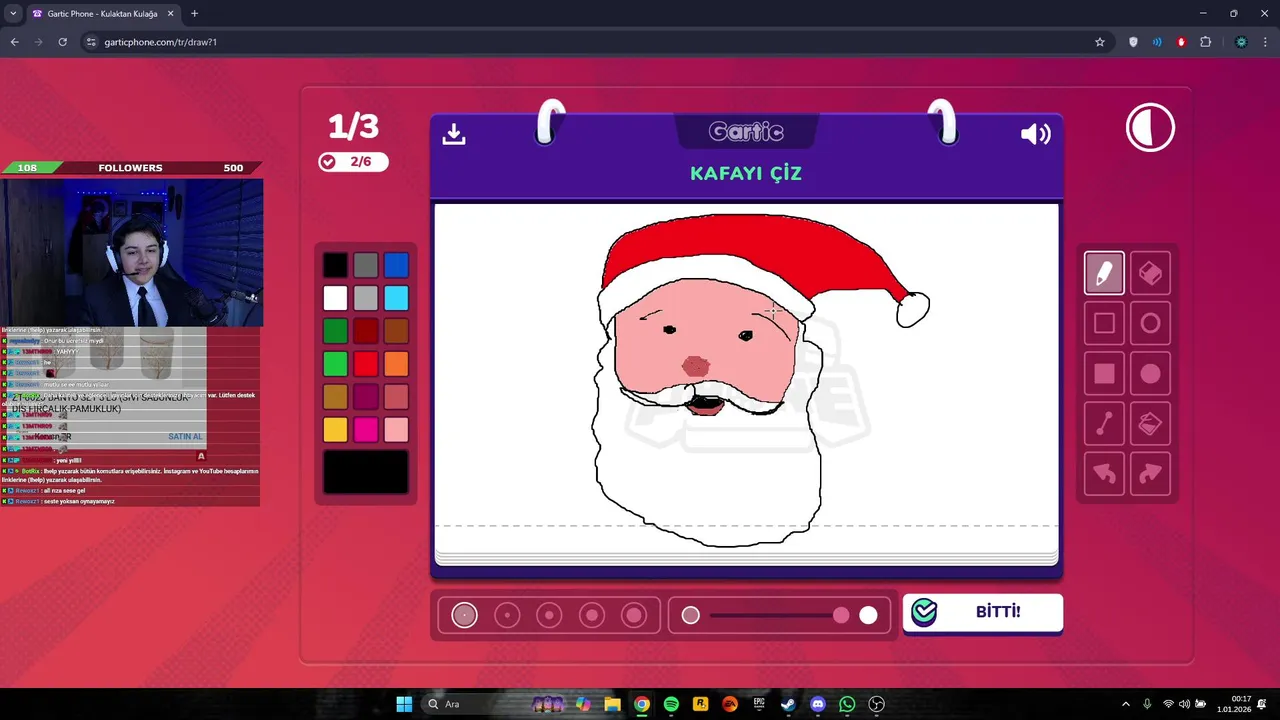Choose the third brush size
Image resolution: width=1280 pixels, height=720 pixels.
549,615
